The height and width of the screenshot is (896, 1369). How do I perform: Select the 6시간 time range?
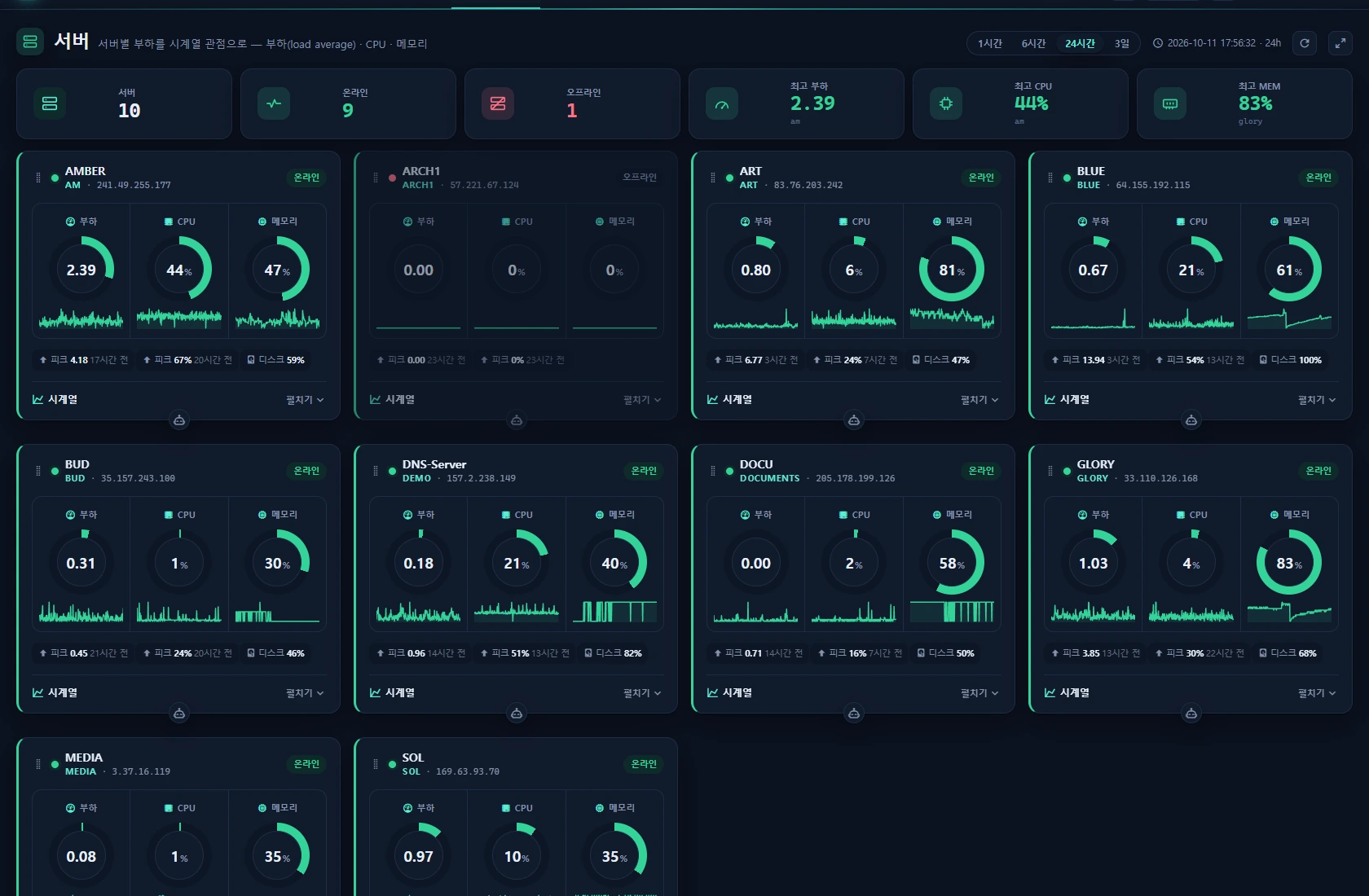pos(1033,43)
